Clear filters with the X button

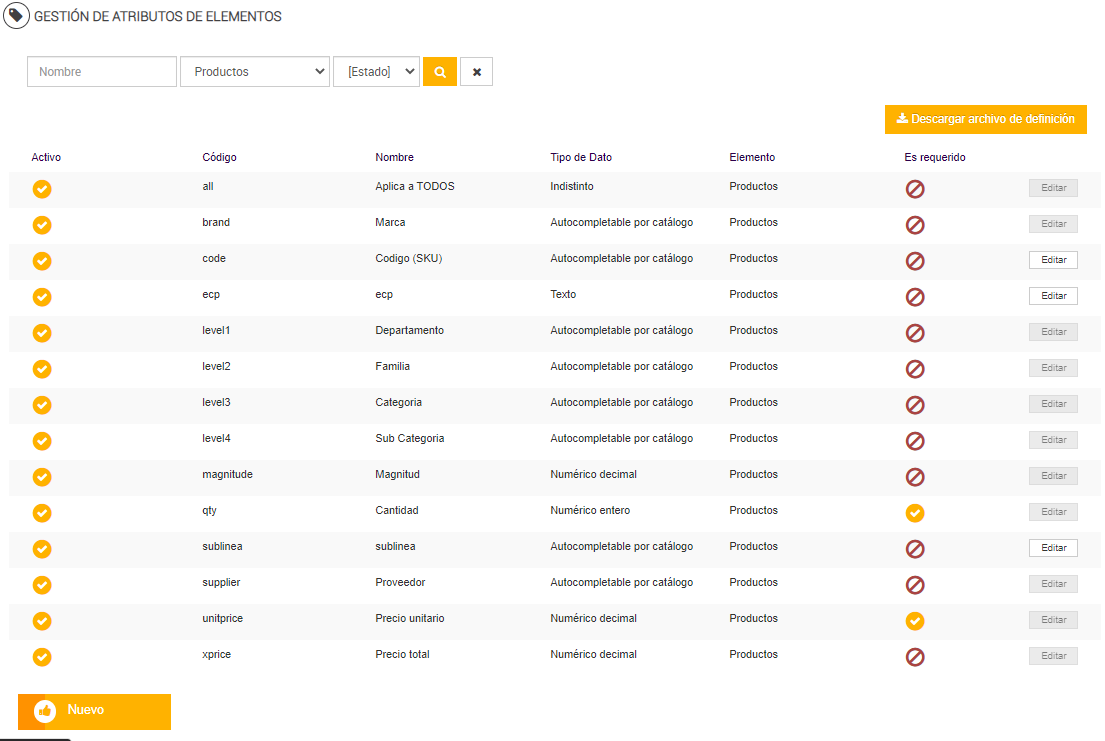click(x=477, y=72)
